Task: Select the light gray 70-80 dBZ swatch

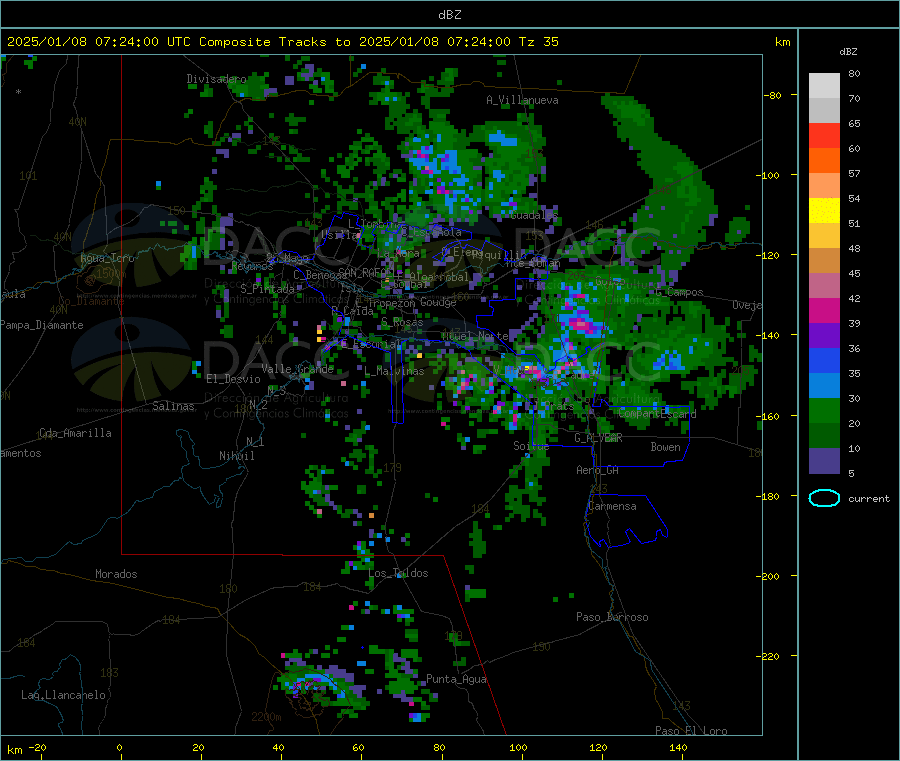Action: click(x=824, y=86)
